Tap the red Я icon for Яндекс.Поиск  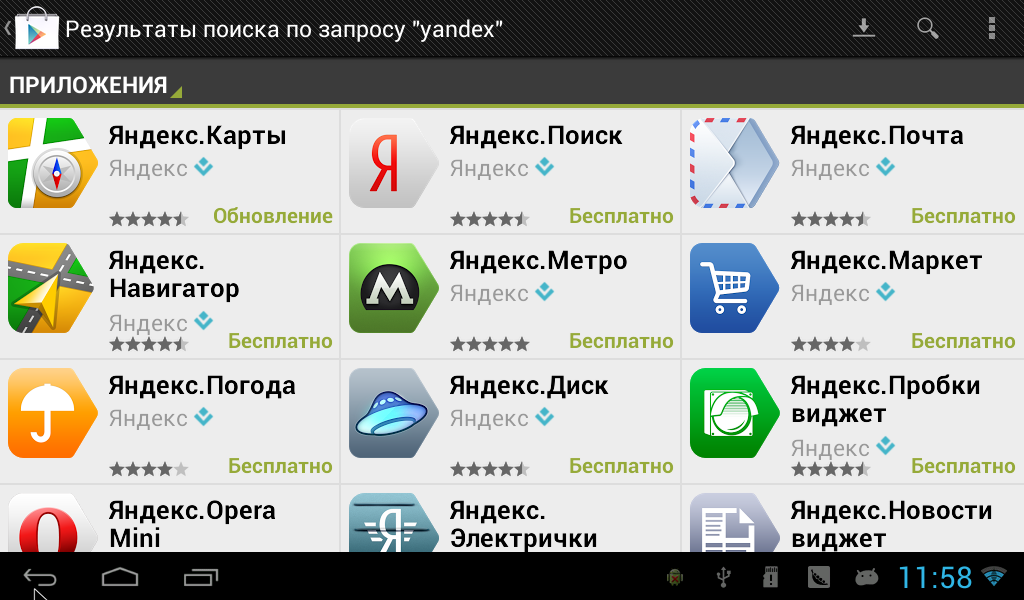pyautogui.click(x=394, y=163)
